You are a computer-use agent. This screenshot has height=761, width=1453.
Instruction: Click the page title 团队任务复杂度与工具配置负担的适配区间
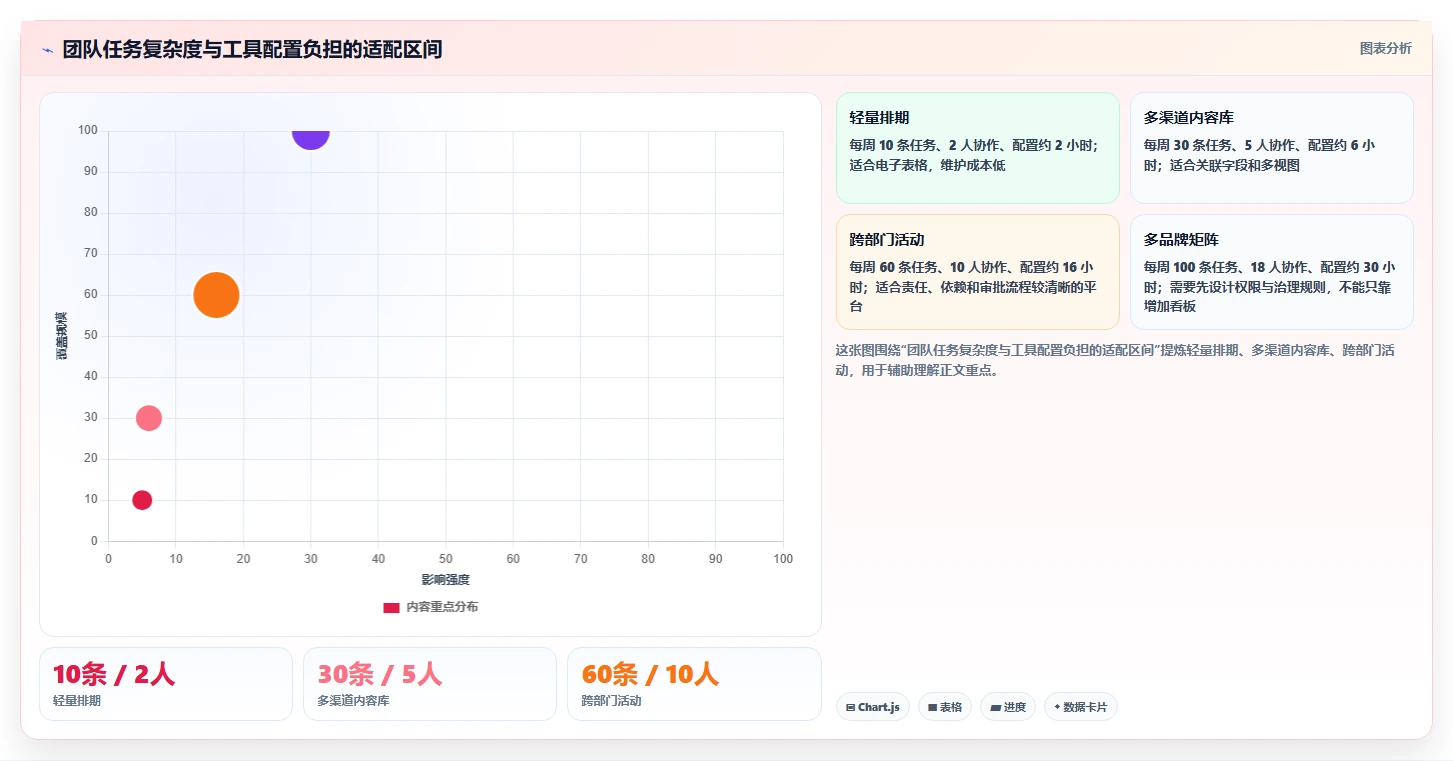[252, 49]
